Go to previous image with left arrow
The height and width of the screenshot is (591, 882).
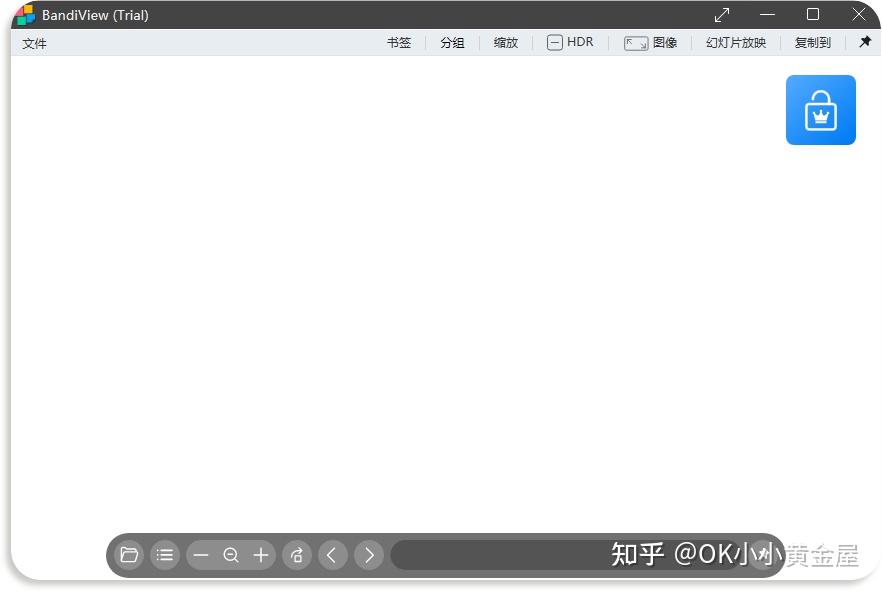(x=332, y=555)
